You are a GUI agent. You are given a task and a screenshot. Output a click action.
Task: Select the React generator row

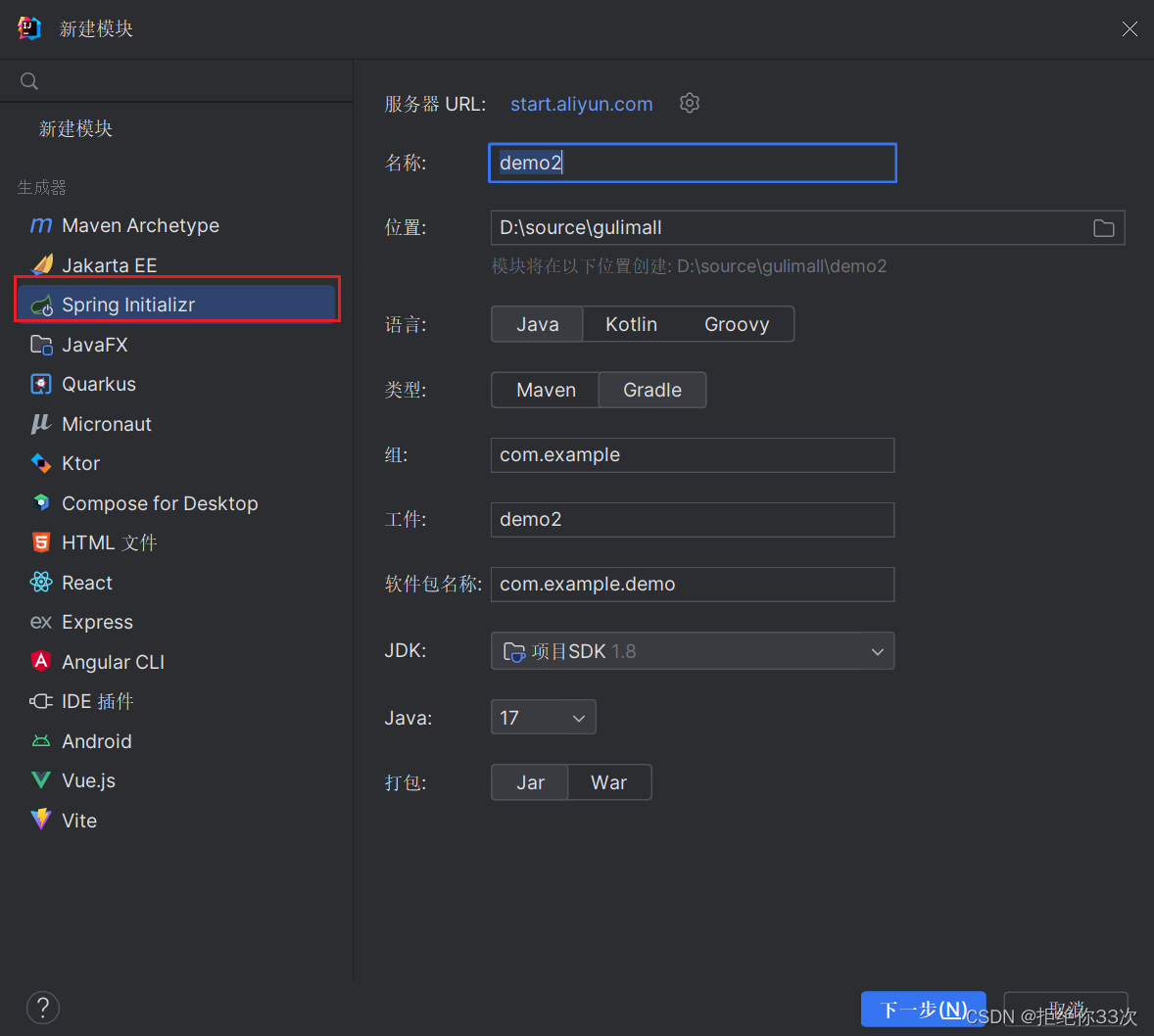coord(176,583)
